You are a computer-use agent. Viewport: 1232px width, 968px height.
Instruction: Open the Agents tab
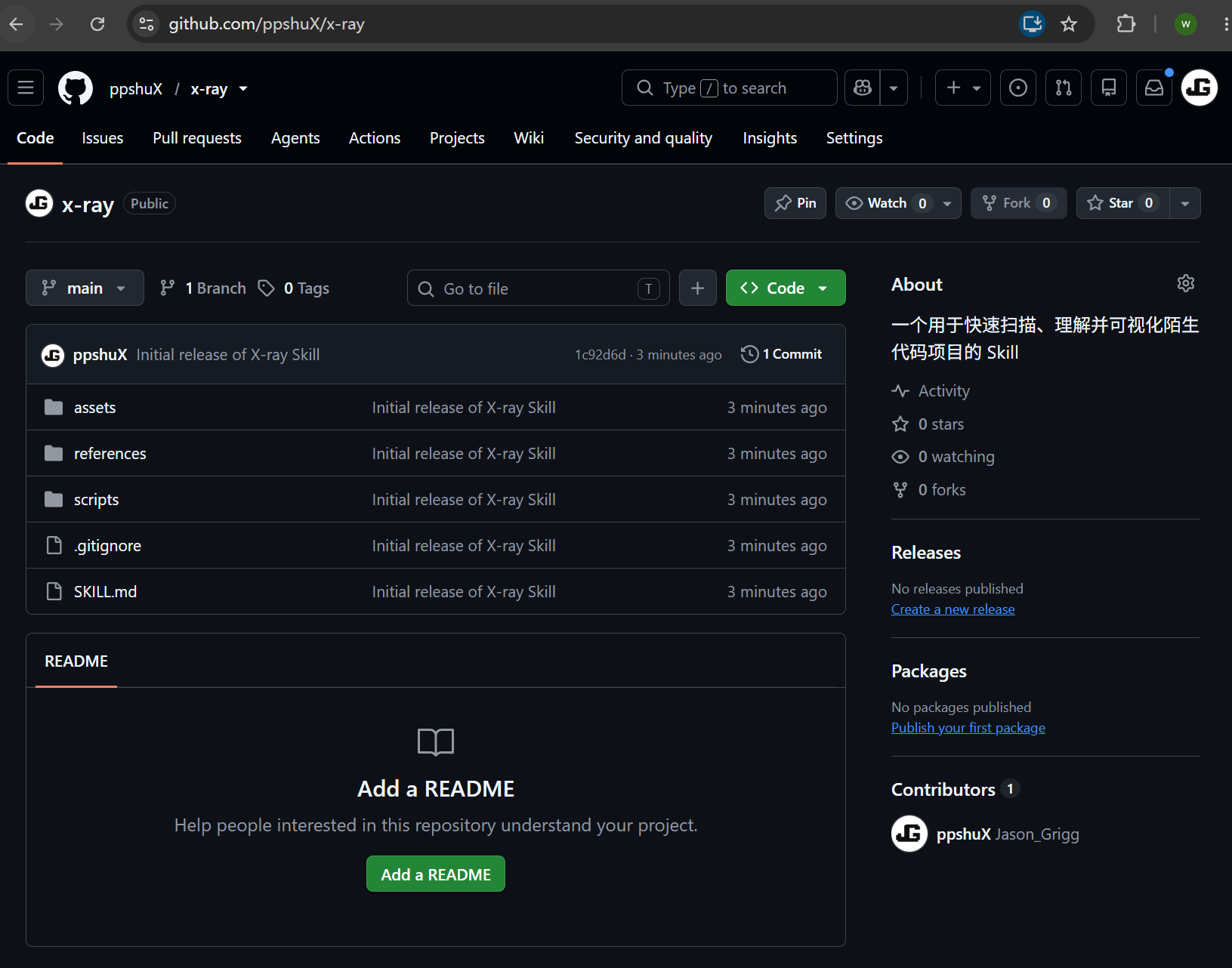(295, 138)
